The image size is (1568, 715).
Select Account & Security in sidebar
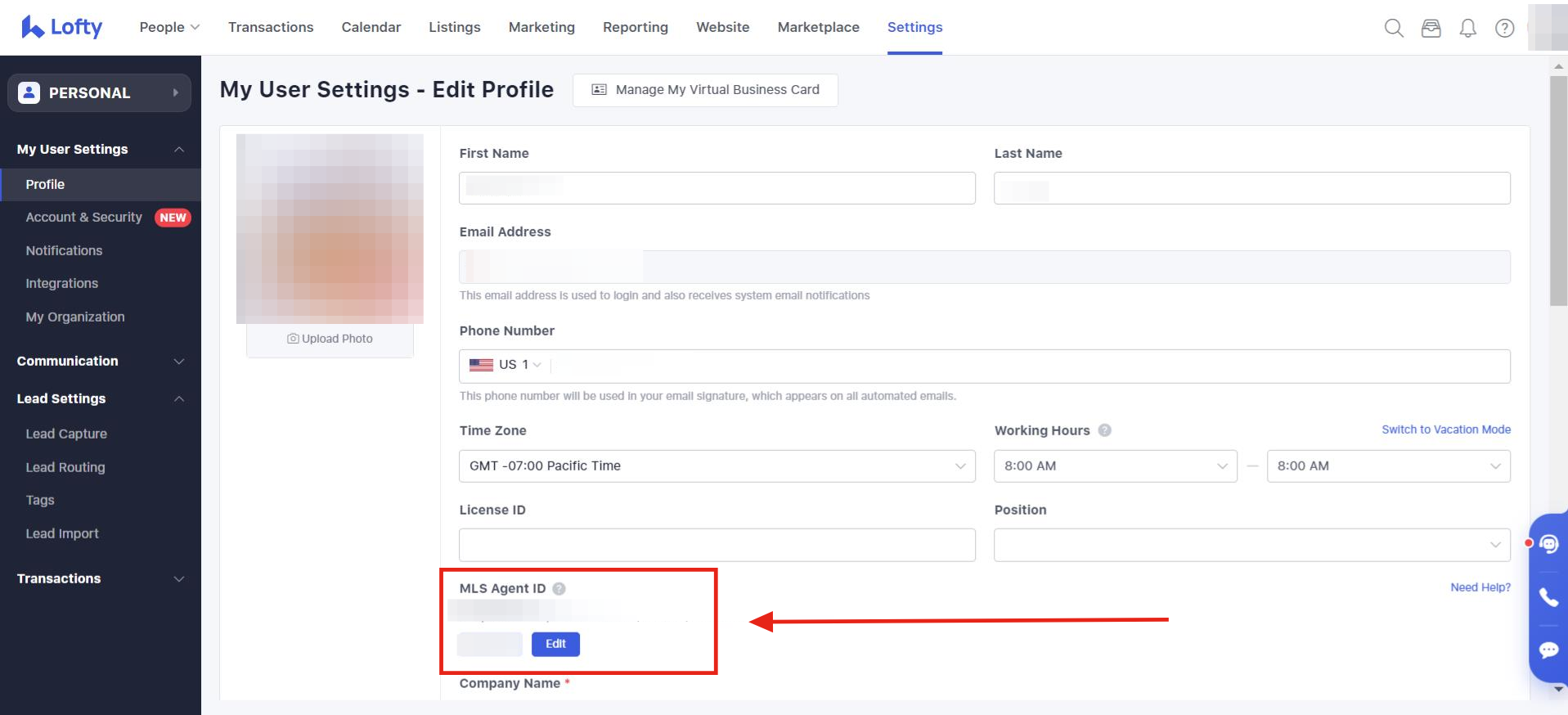click(x=83, y=217)
